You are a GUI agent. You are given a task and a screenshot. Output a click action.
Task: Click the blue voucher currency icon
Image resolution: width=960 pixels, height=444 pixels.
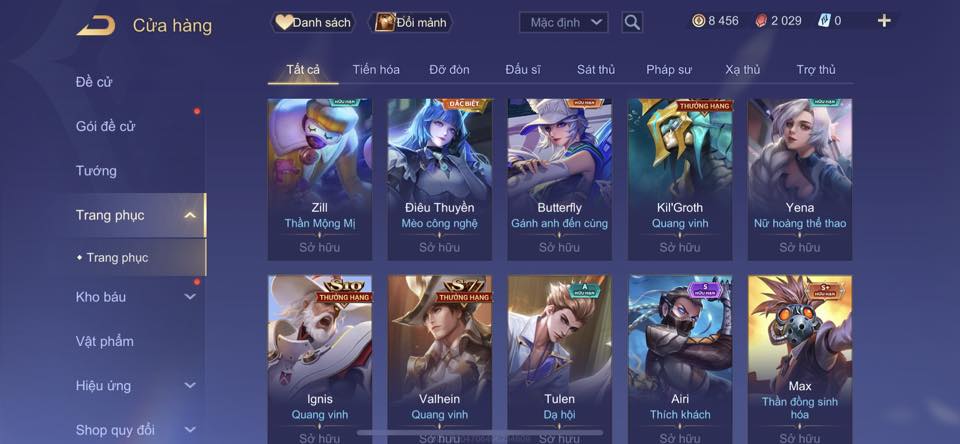[x=823, y=21]
